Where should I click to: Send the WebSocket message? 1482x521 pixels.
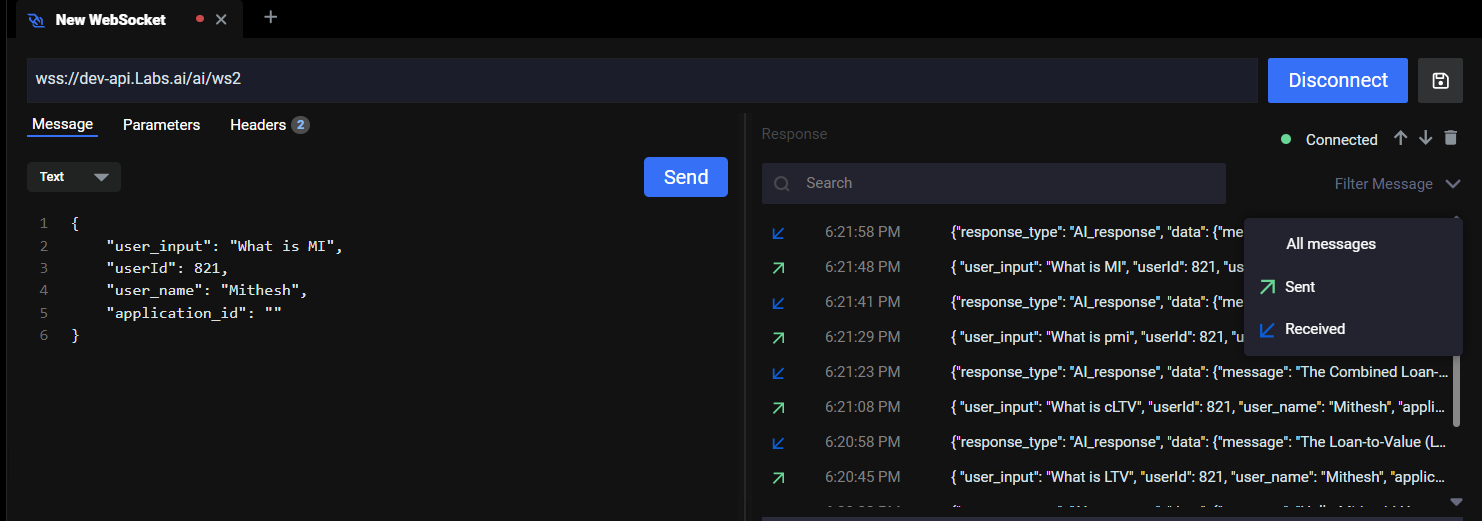pyautogui.click(x=686, y=177)
